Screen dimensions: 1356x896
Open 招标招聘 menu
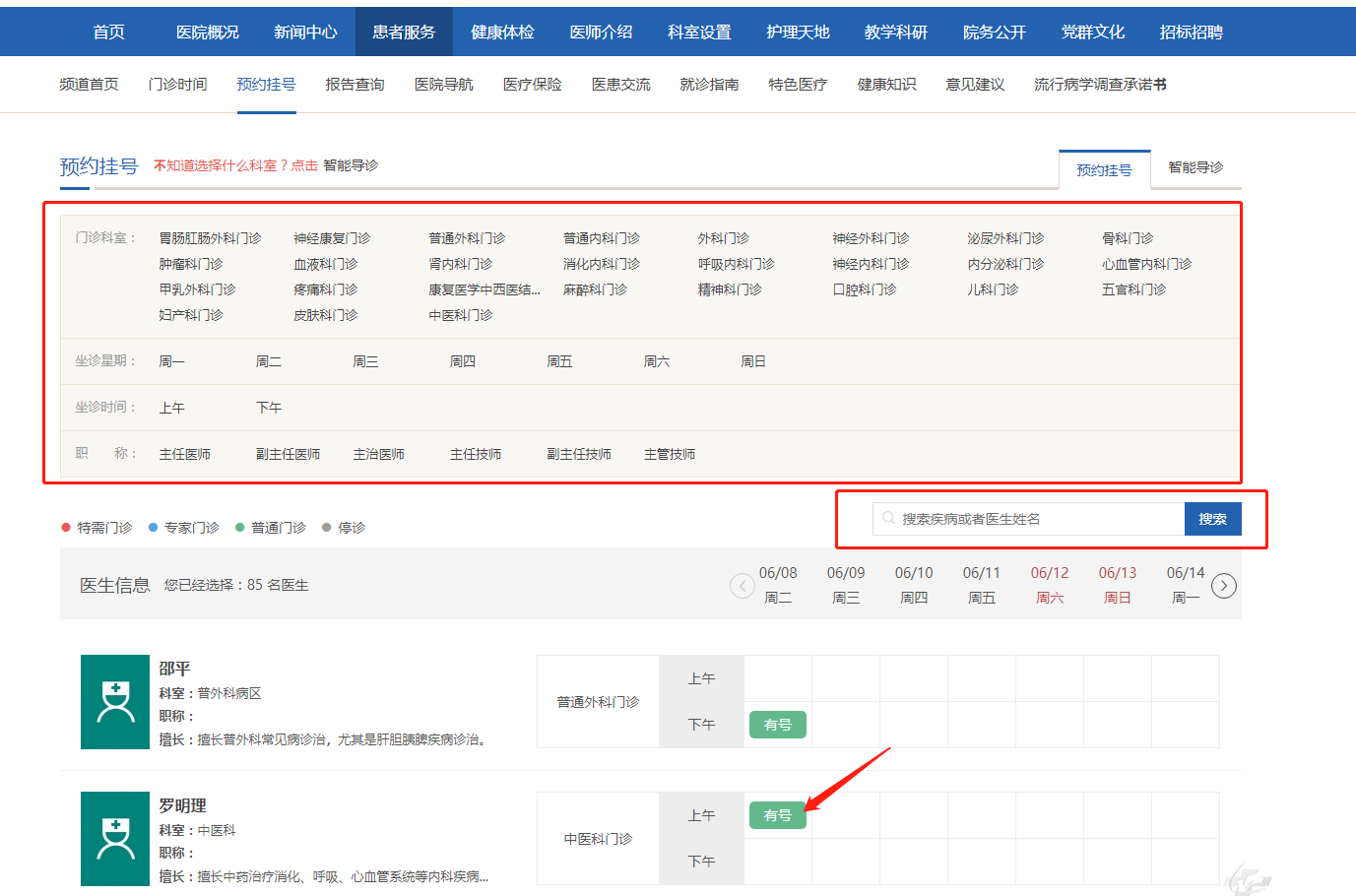pos(1192,32)
